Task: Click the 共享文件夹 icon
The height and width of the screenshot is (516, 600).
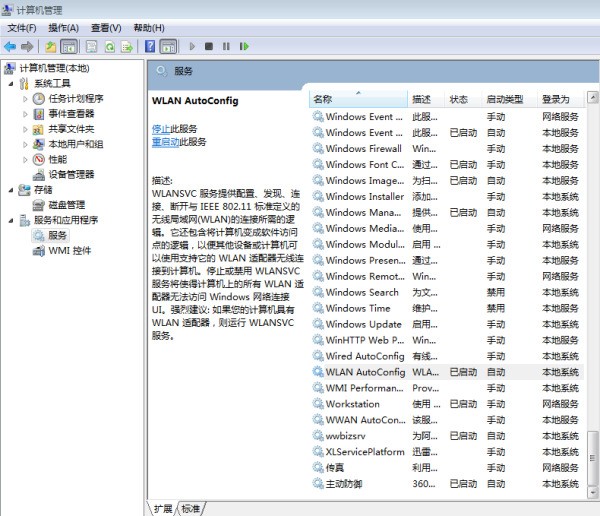Action: [38, 129]
